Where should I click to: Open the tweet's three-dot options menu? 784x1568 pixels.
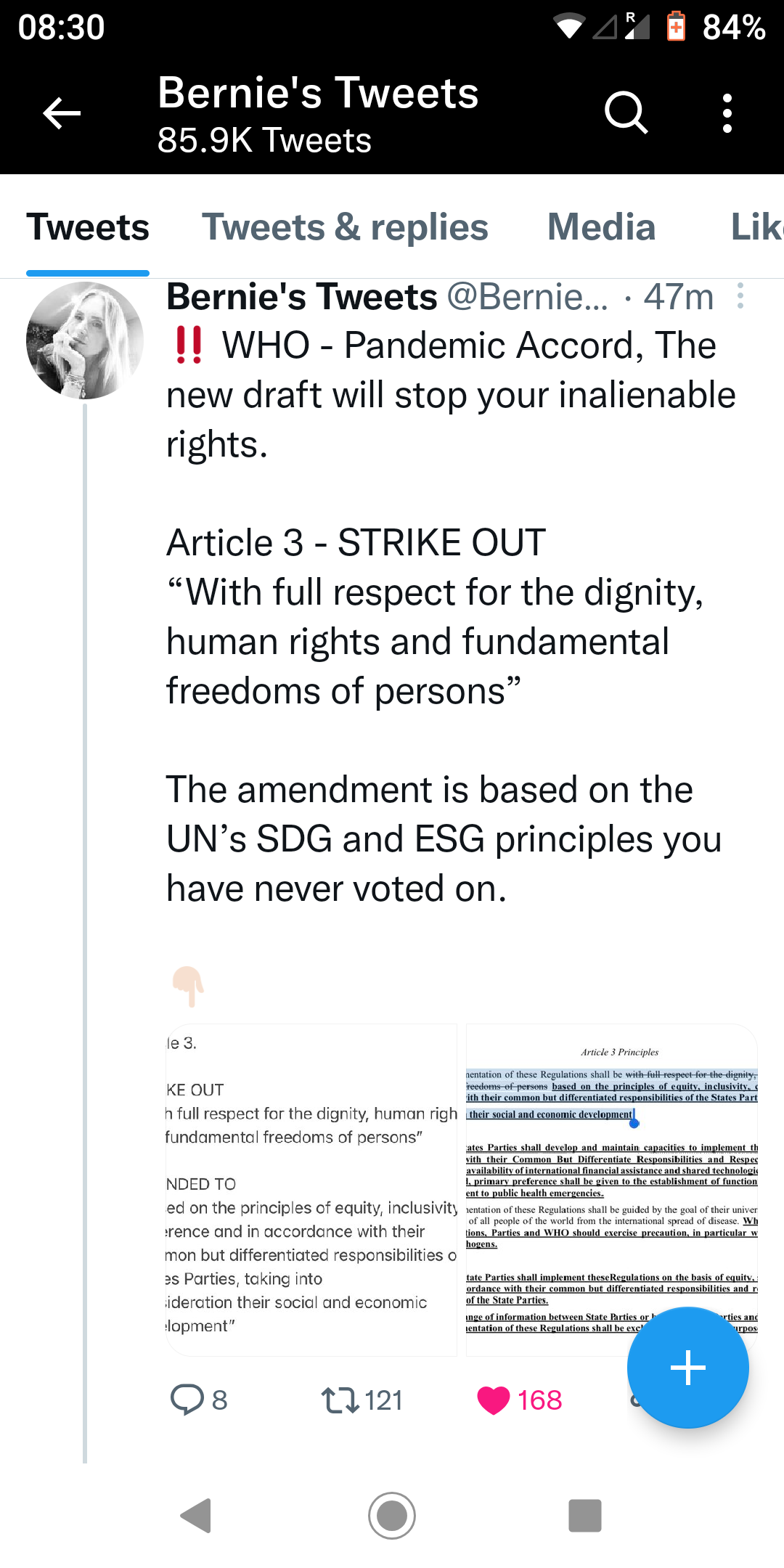click(740, 296)
